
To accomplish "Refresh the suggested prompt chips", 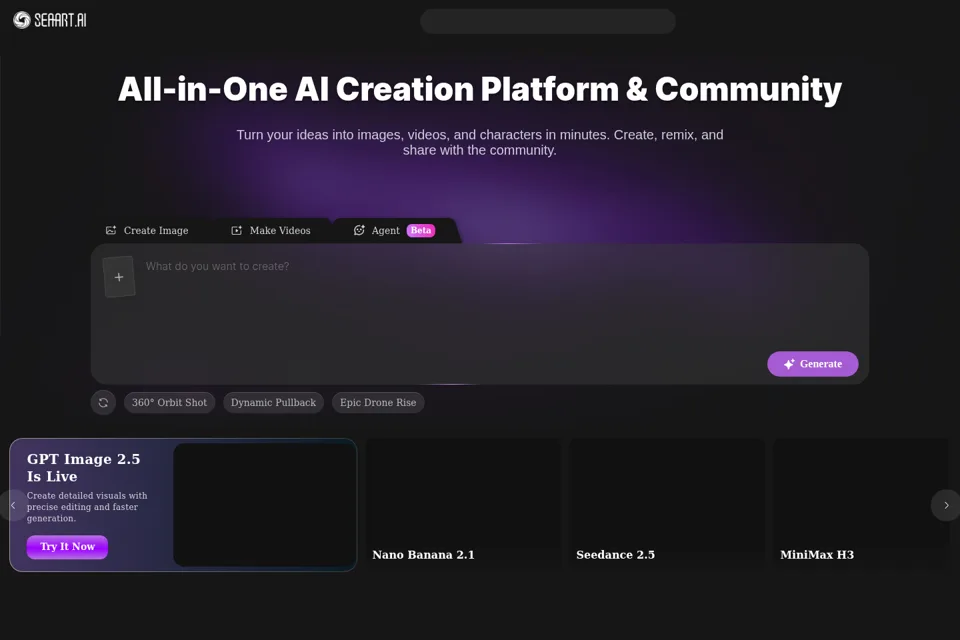I will (103, 402).
